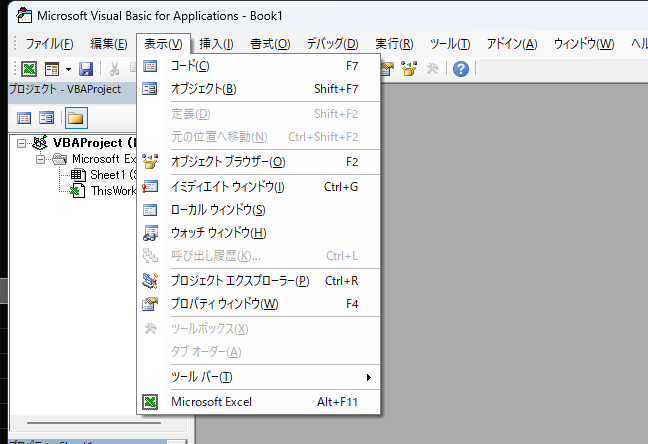The image size is (648, 444).
Task: Choose ローカル ウィンドウ(S) menu entry
Action: point(259,210)
